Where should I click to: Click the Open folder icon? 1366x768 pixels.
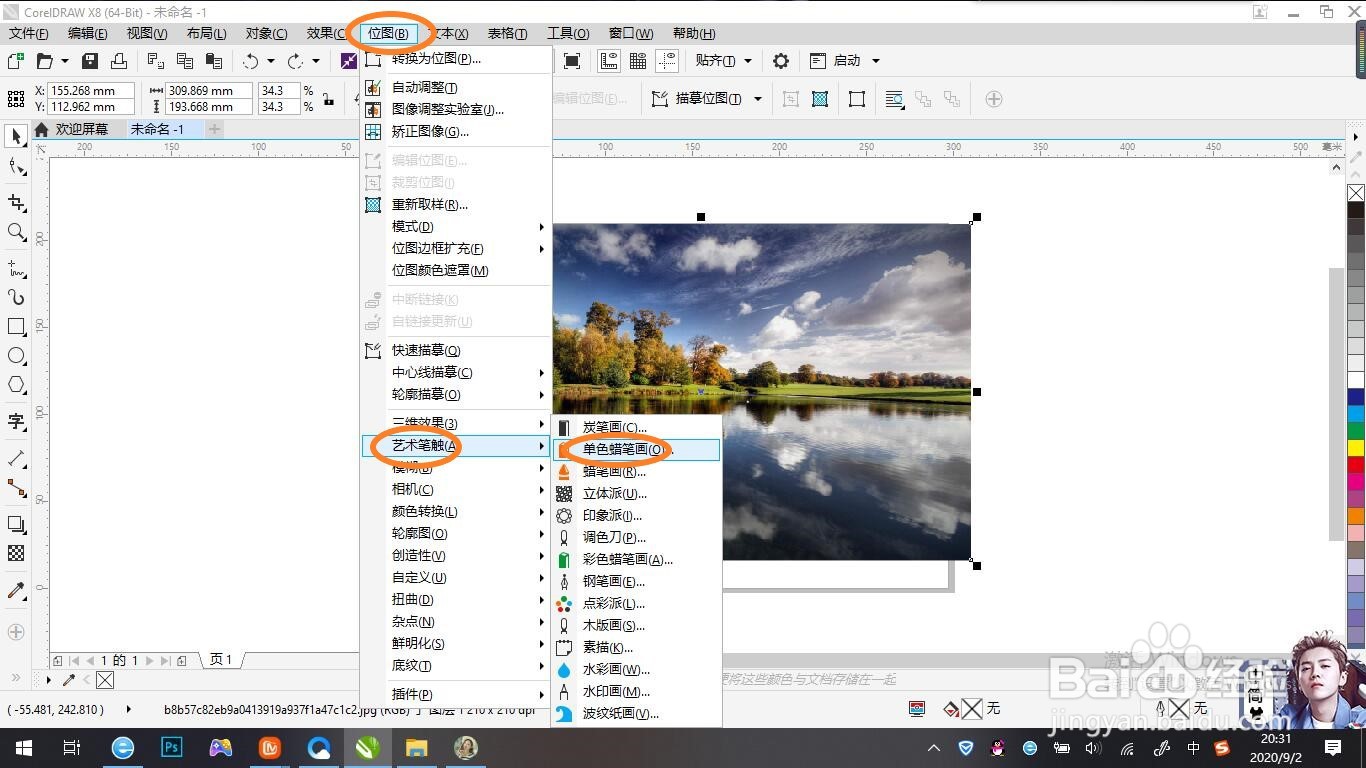(x=44, y=61)
